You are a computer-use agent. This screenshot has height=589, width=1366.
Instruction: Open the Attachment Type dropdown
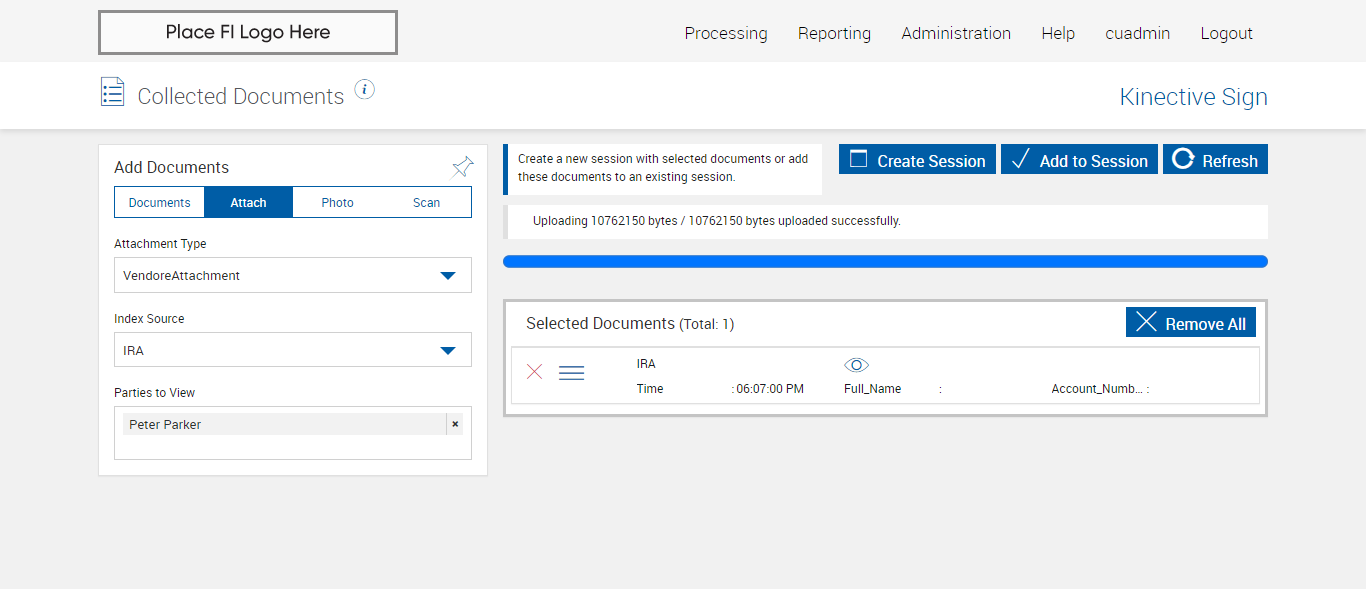pos(448,275)
